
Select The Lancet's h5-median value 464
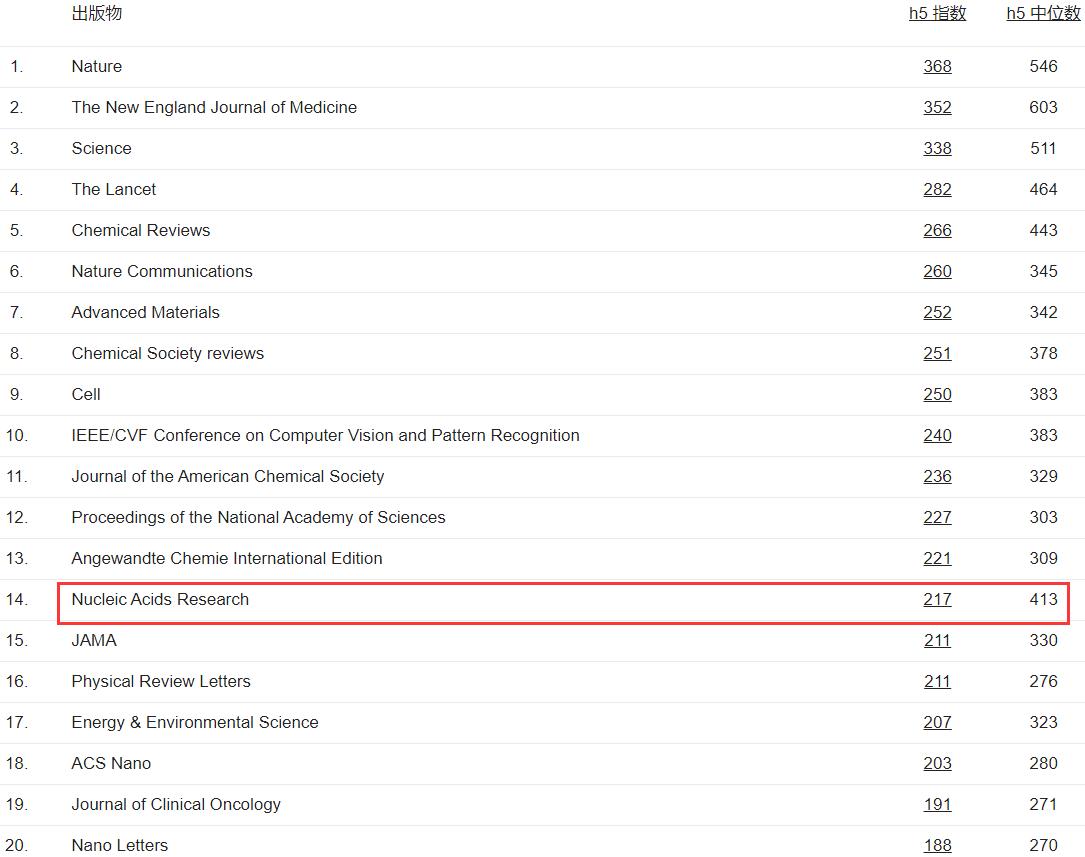coord(1043,190)
